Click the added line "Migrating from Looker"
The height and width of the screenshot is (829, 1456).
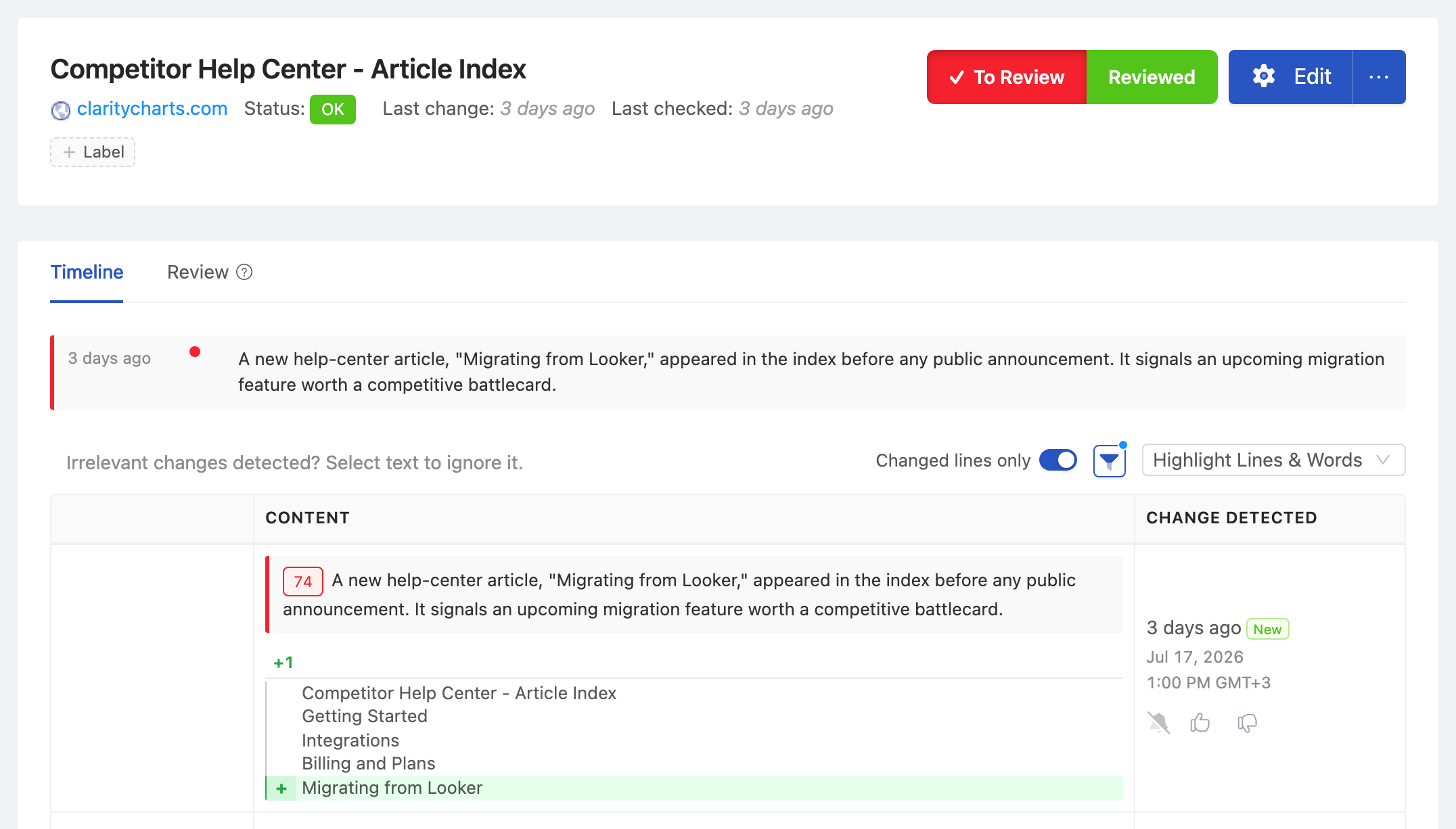(694, 788)
